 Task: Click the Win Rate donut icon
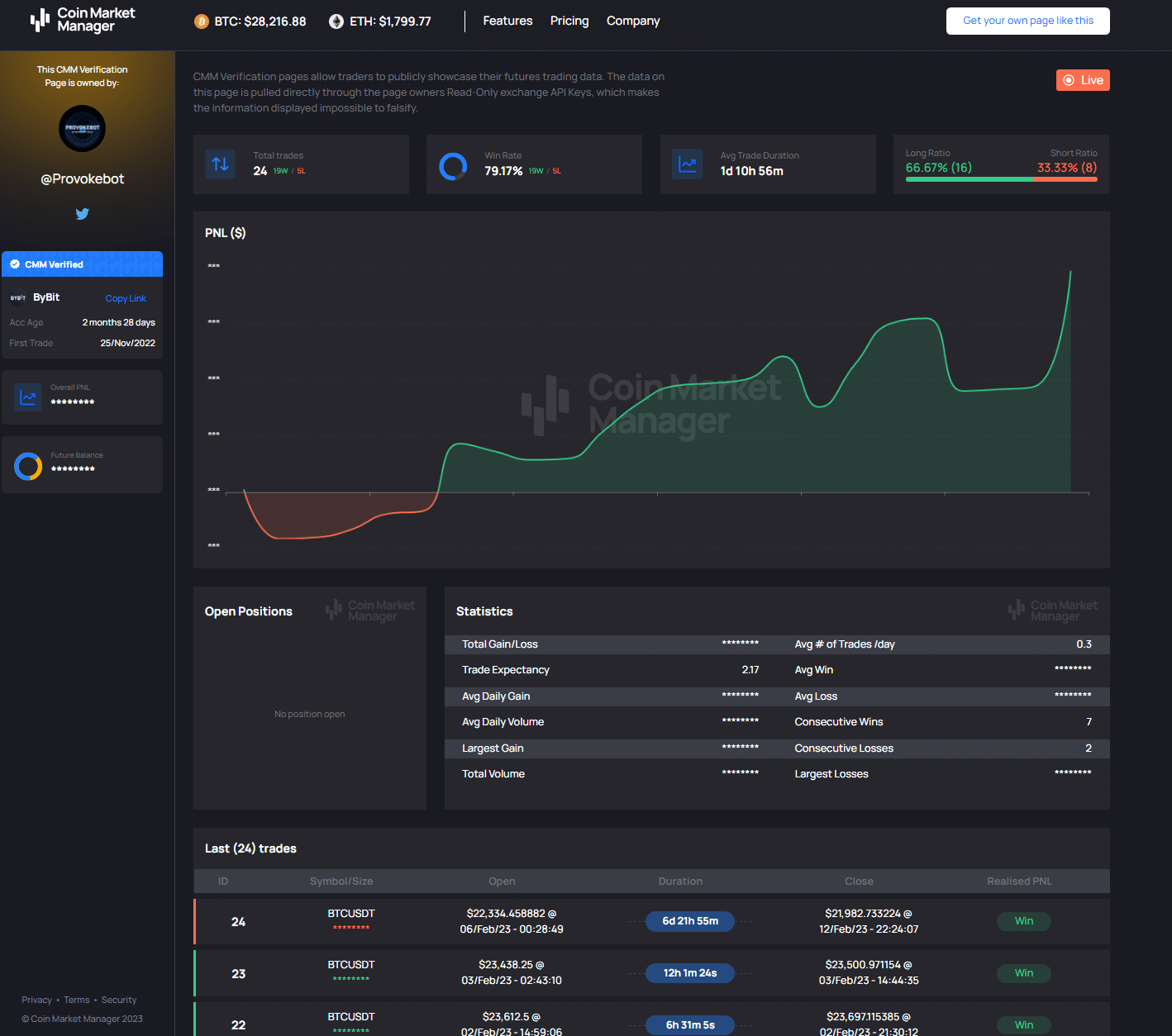(x=453, y=166)
